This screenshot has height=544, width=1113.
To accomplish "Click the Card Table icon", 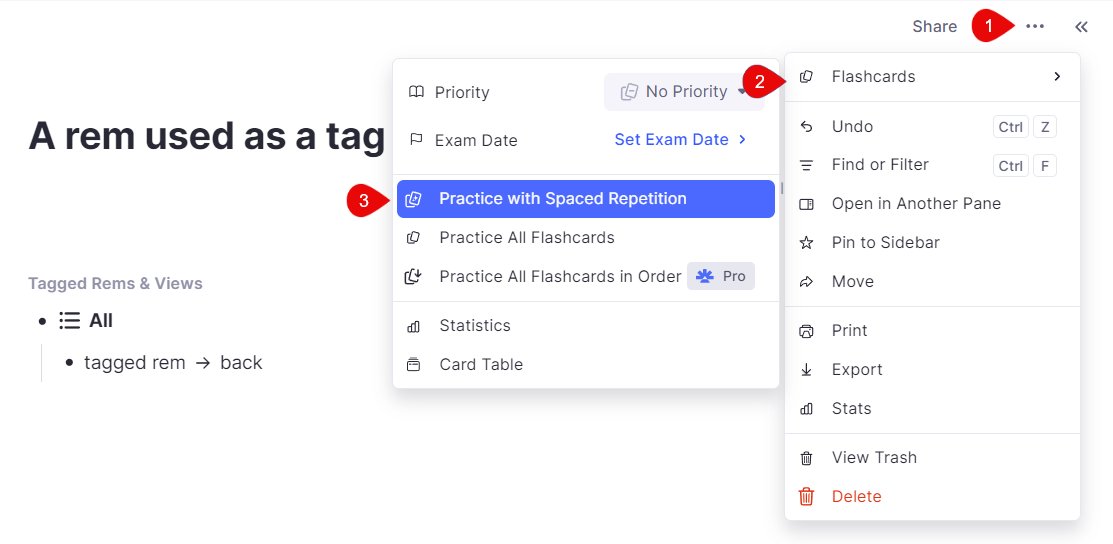I will coord(414,365).
